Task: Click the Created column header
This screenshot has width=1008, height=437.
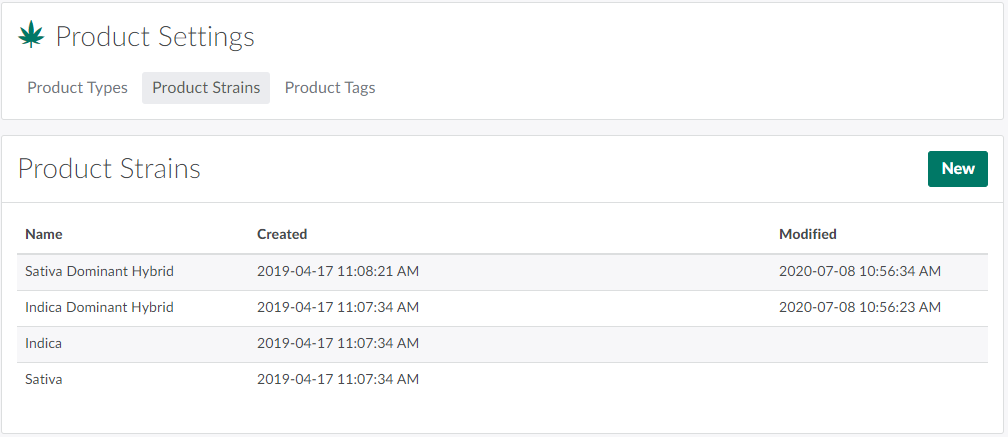Action: tap(282, 234)
